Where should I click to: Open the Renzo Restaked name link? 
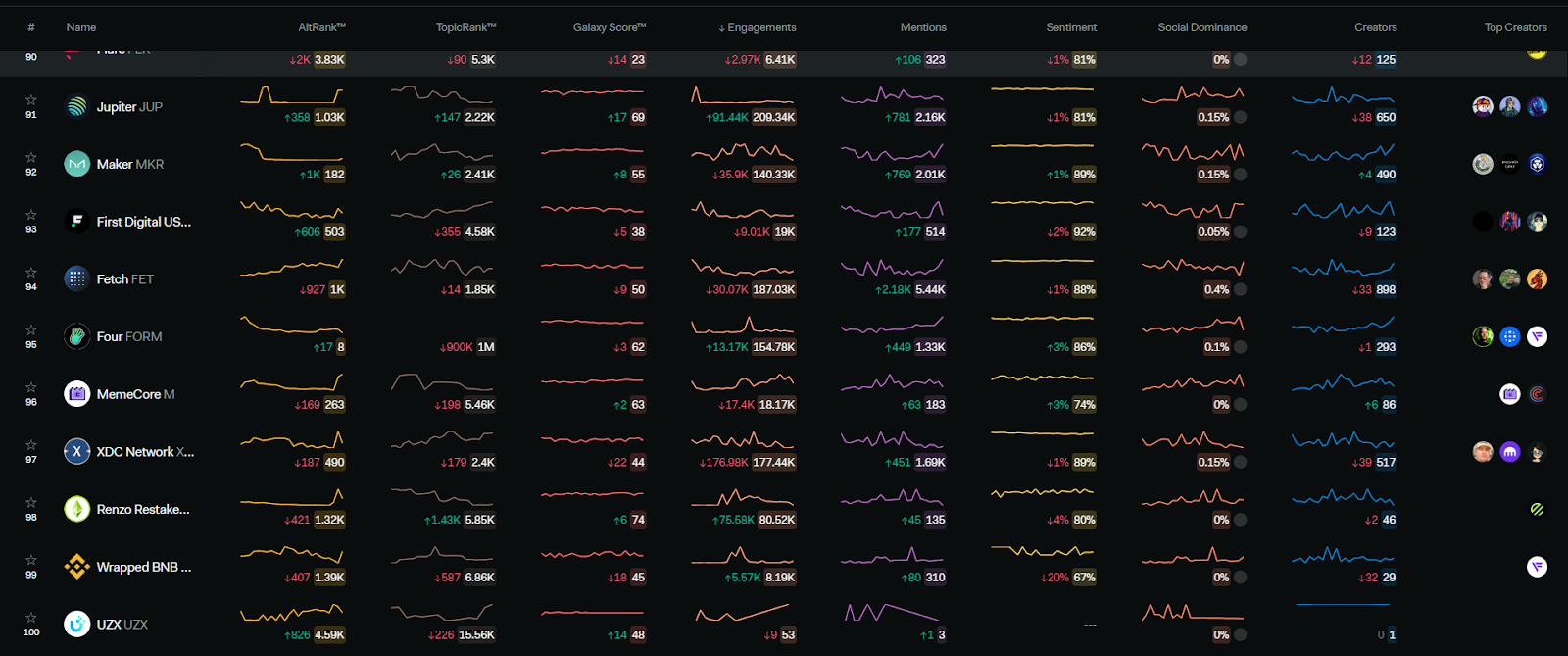(x=143, y=509)
